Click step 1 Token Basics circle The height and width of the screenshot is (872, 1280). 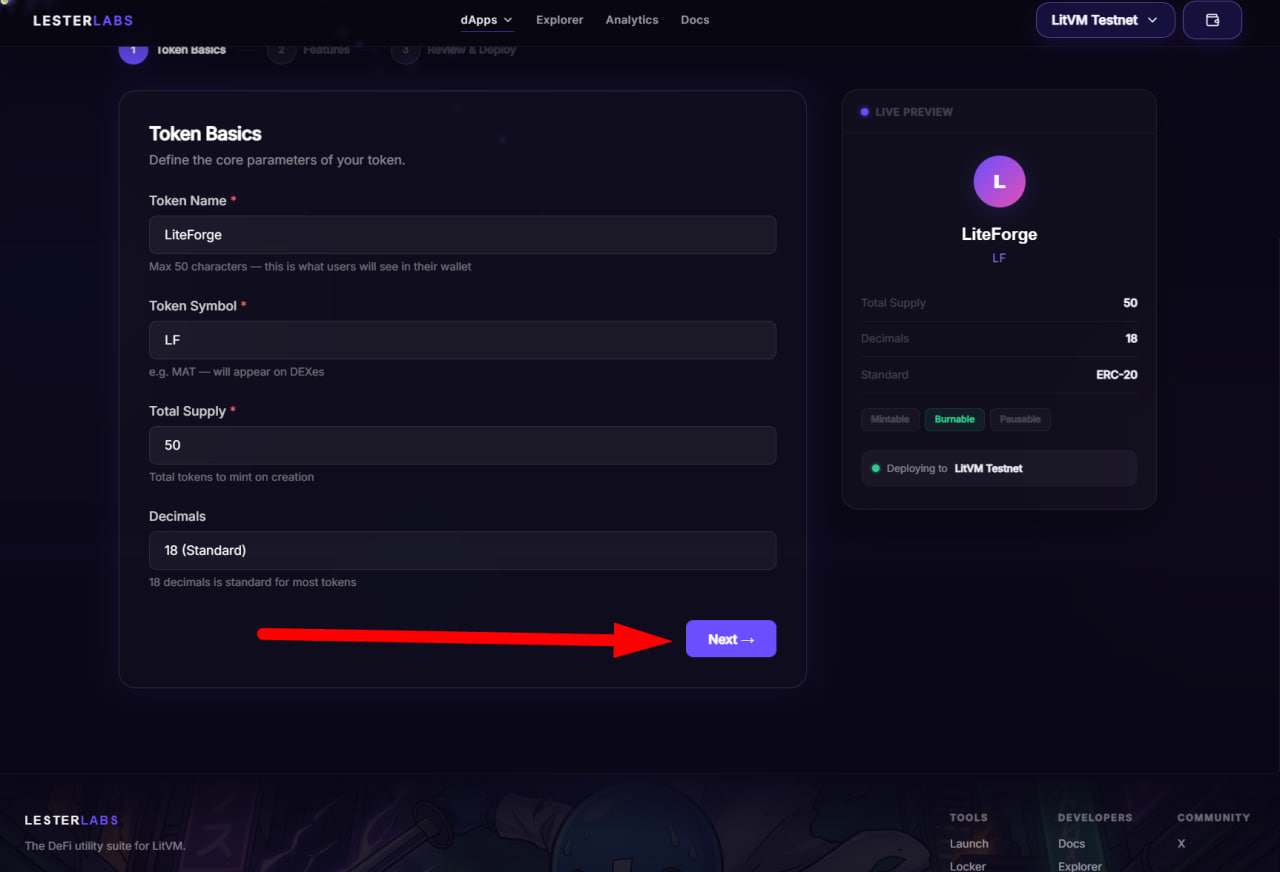pyautogui.click(x=133, y=50)
